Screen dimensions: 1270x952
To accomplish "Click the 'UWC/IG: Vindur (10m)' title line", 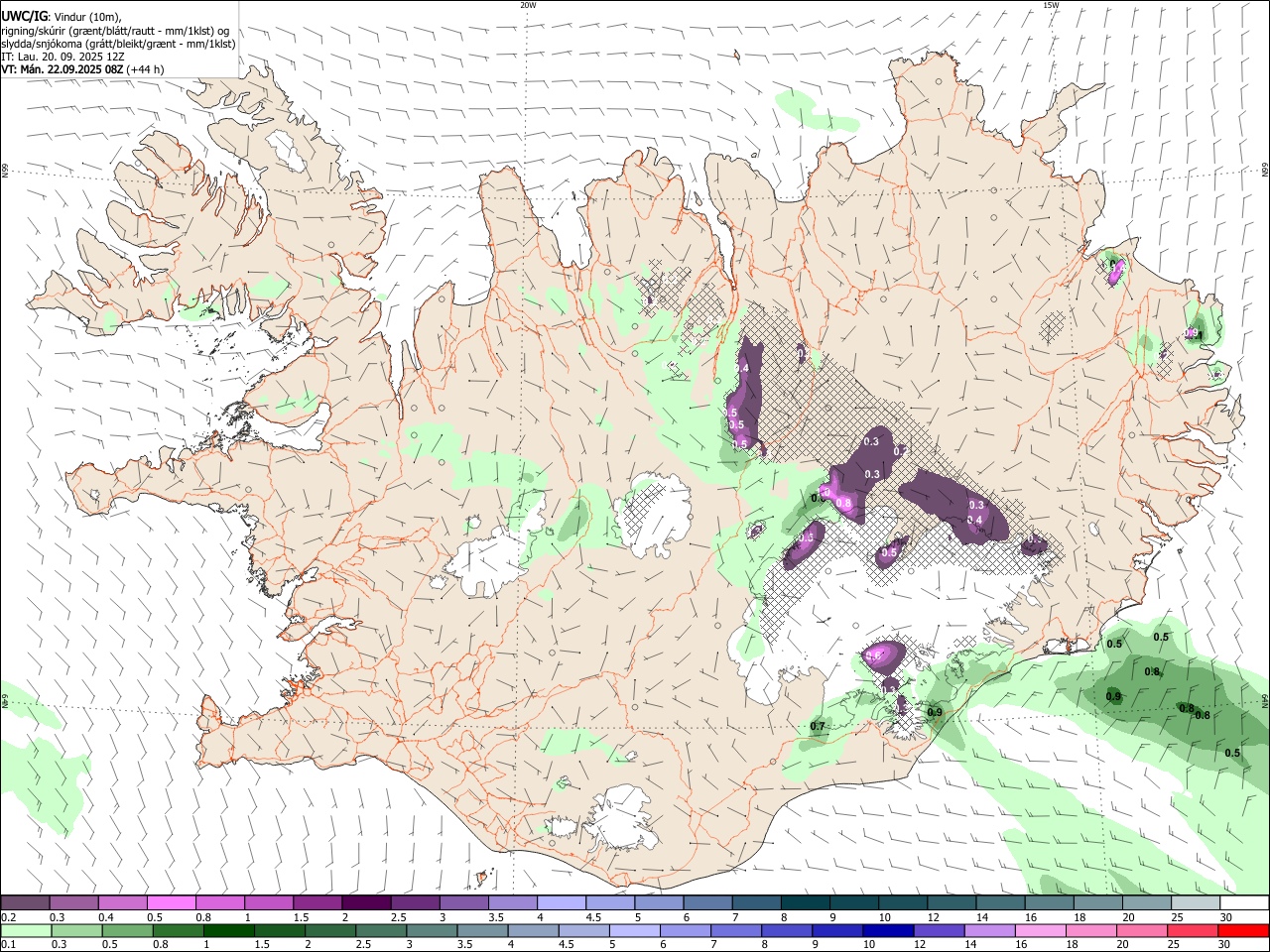I will 61,16.
